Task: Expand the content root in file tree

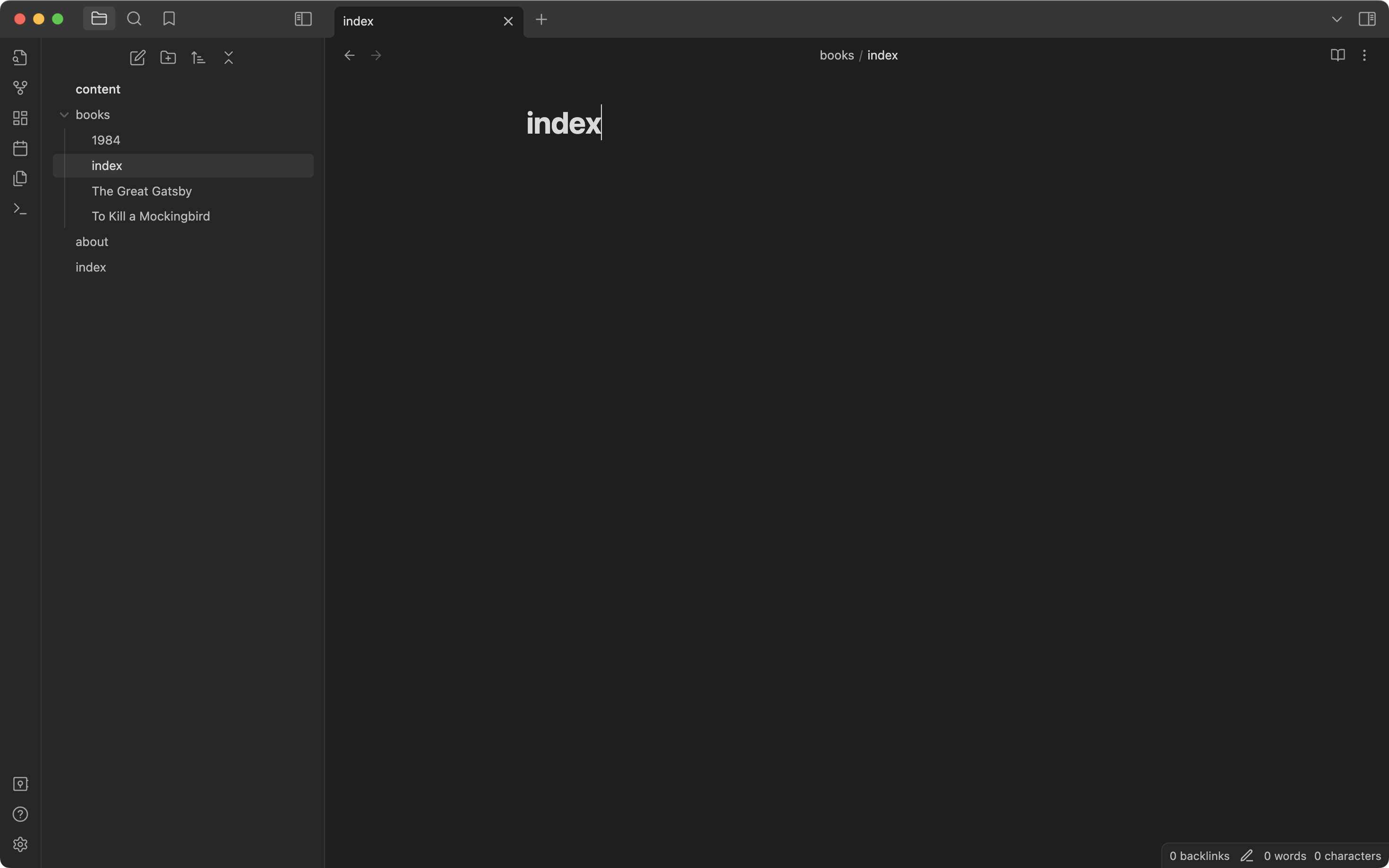Action: pyautogui.click(x=97, y=89)
